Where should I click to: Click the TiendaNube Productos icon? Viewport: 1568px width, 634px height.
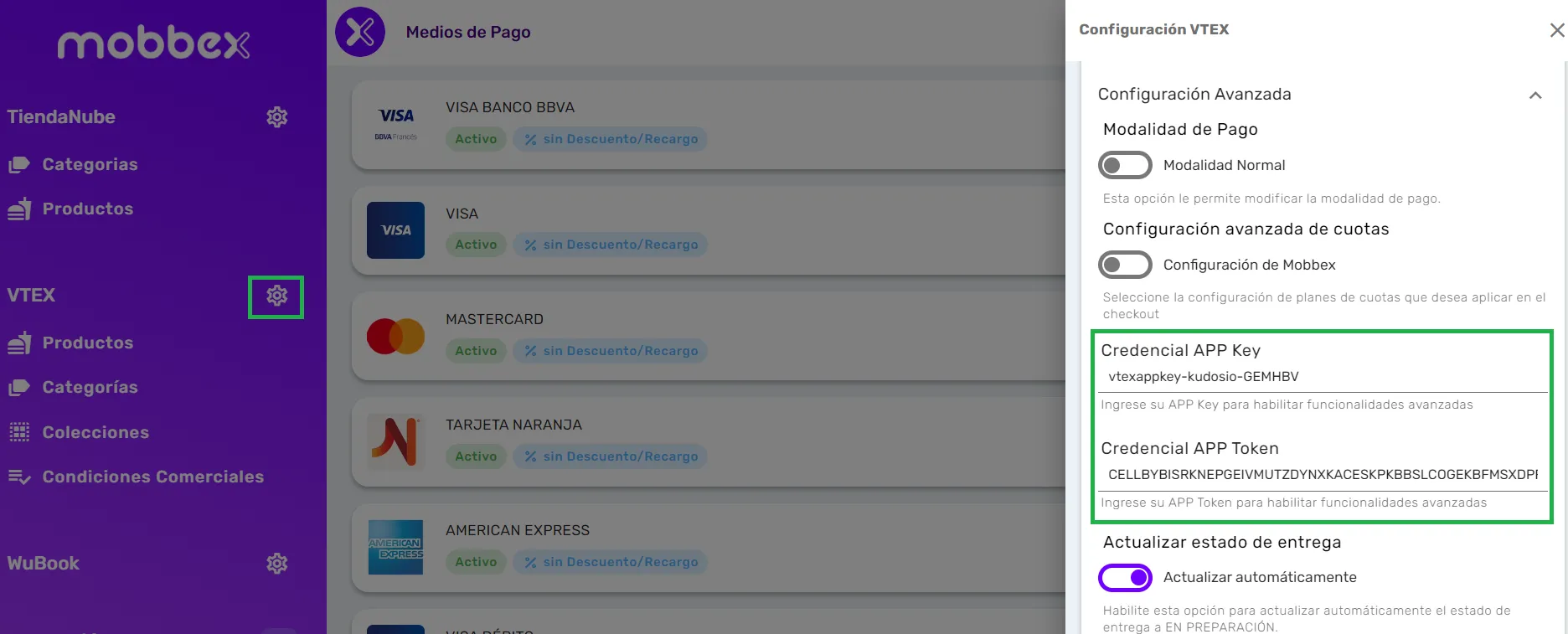19,209
